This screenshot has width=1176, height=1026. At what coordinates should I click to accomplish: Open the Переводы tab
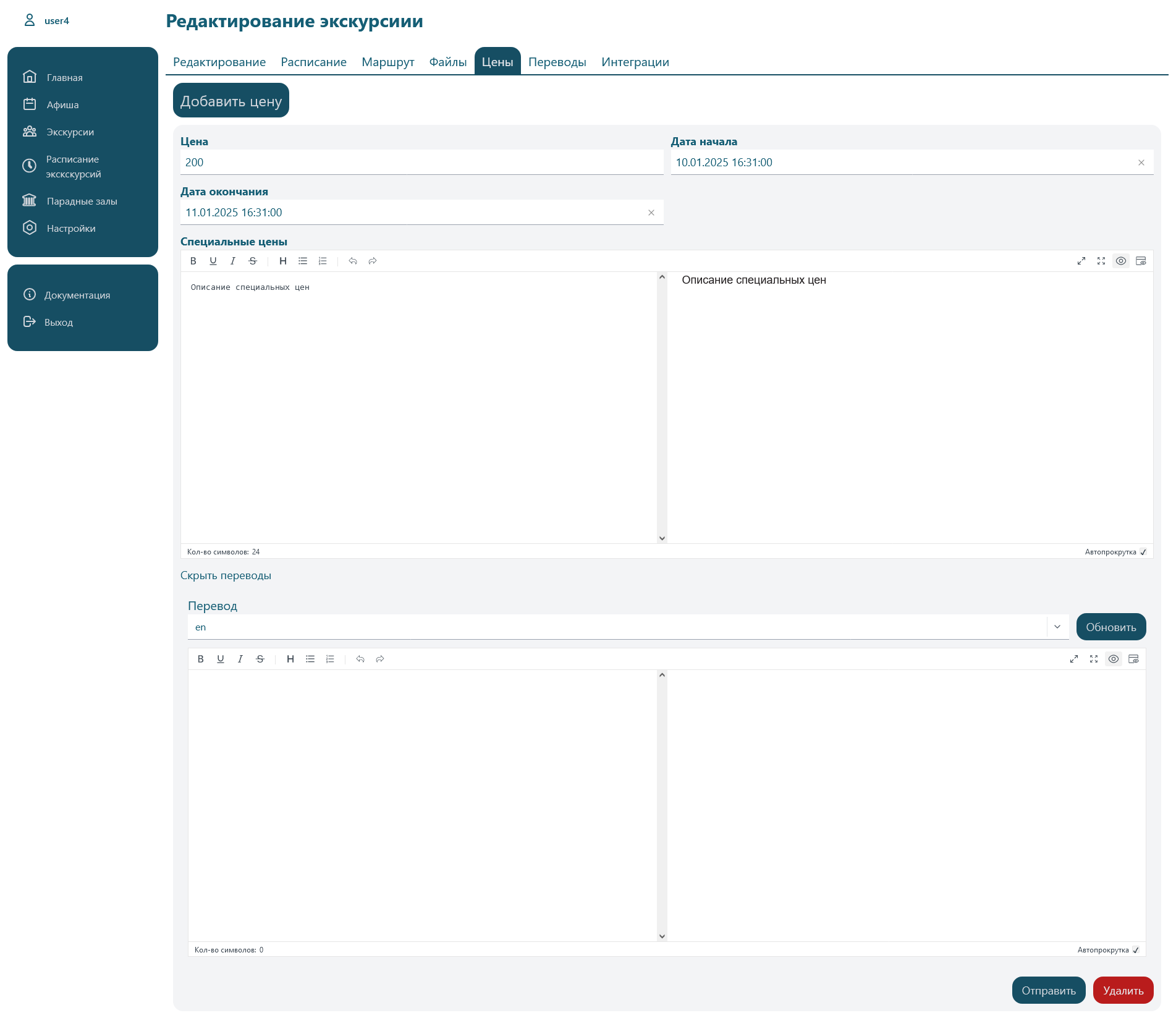(557, 62)
